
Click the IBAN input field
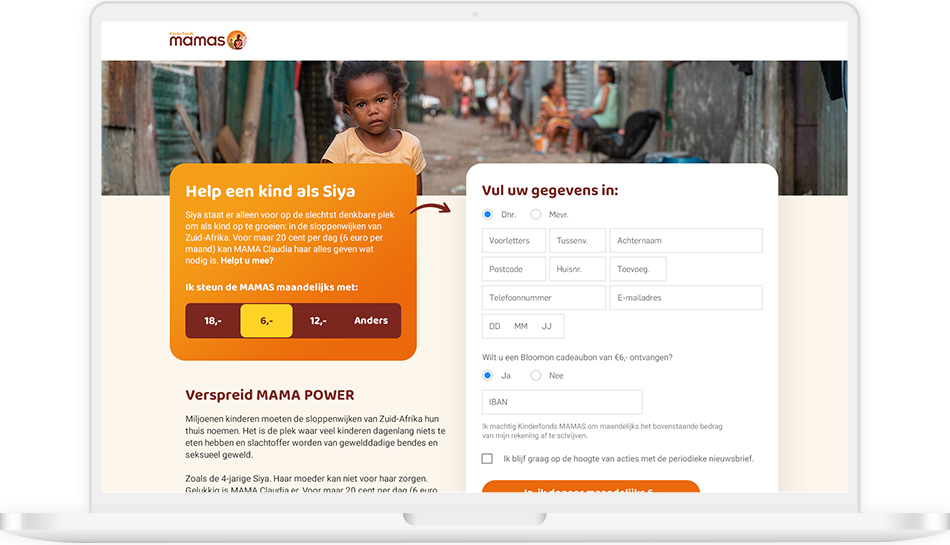[x=562, y=402]
